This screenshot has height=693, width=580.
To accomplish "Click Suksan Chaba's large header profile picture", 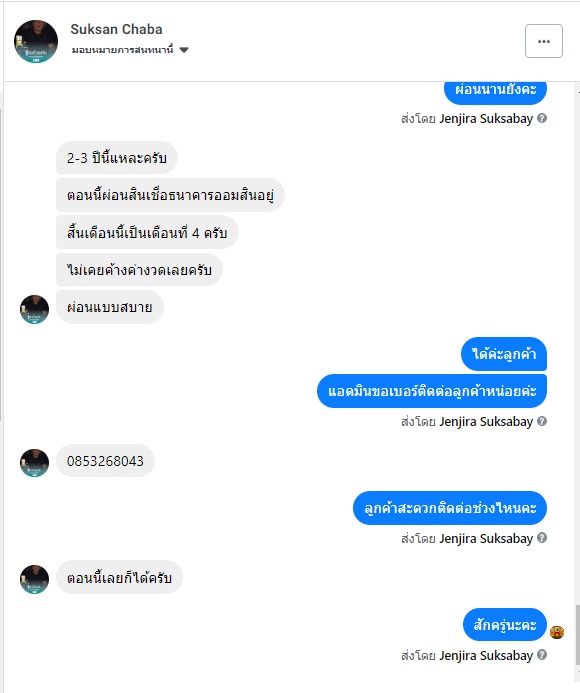I will (x=36, y=41).
